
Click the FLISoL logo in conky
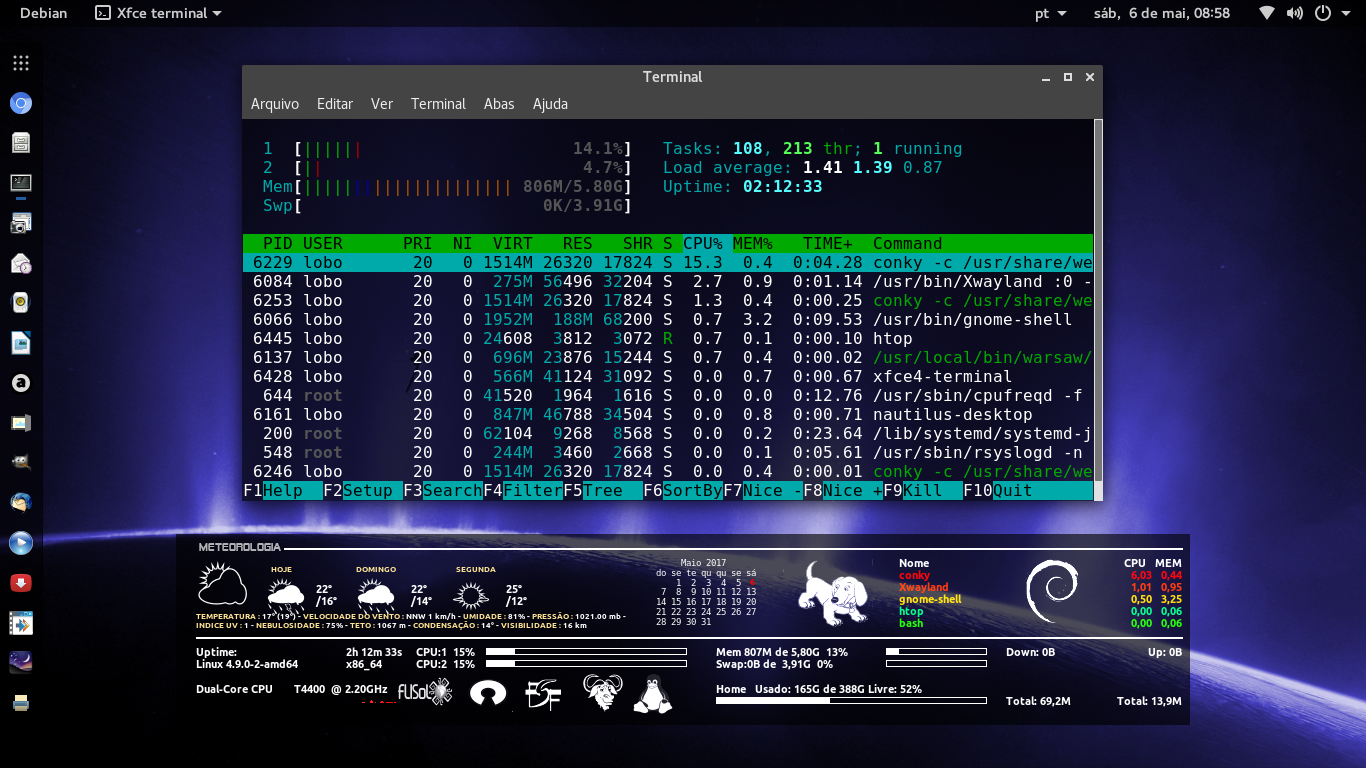pyautogui.click(x=426, y=691)
